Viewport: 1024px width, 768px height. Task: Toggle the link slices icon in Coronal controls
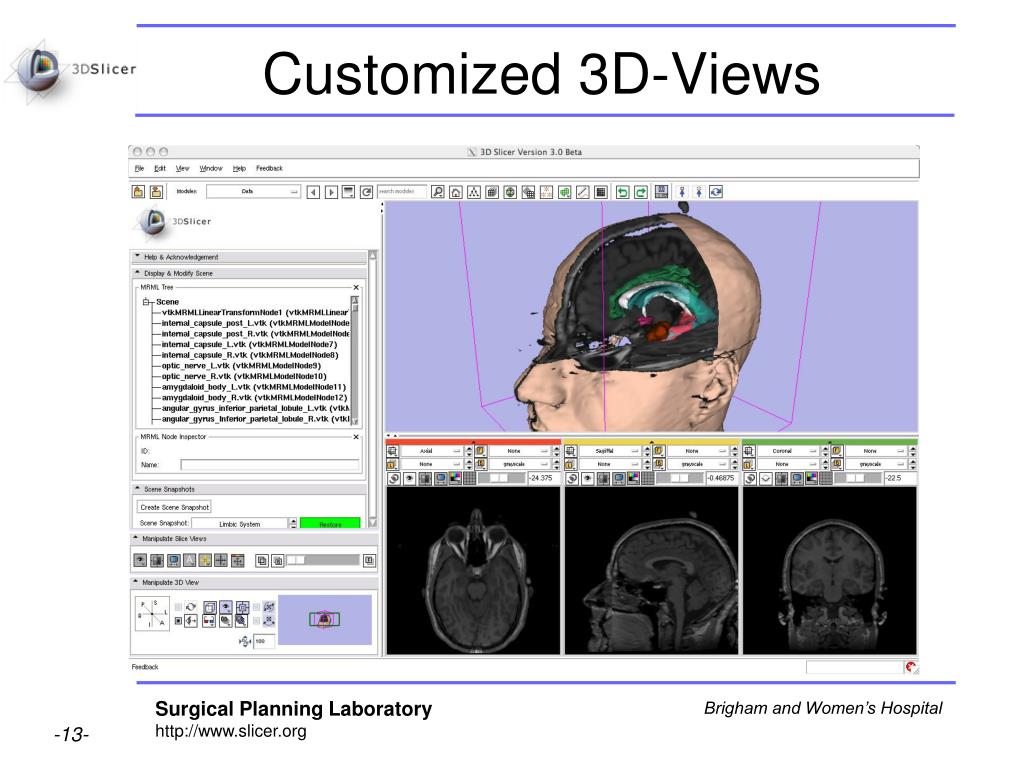point(750,478)
